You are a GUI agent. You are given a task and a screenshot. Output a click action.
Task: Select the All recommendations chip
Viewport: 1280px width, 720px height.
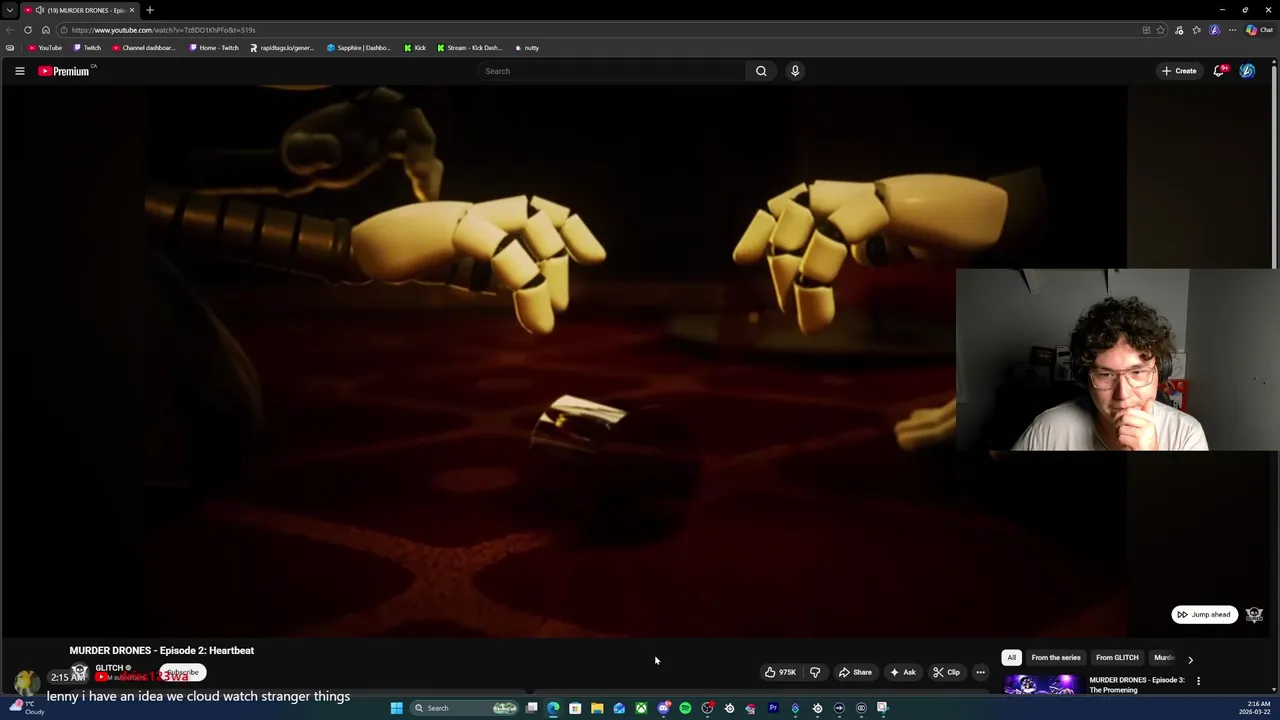point(1011,658)
